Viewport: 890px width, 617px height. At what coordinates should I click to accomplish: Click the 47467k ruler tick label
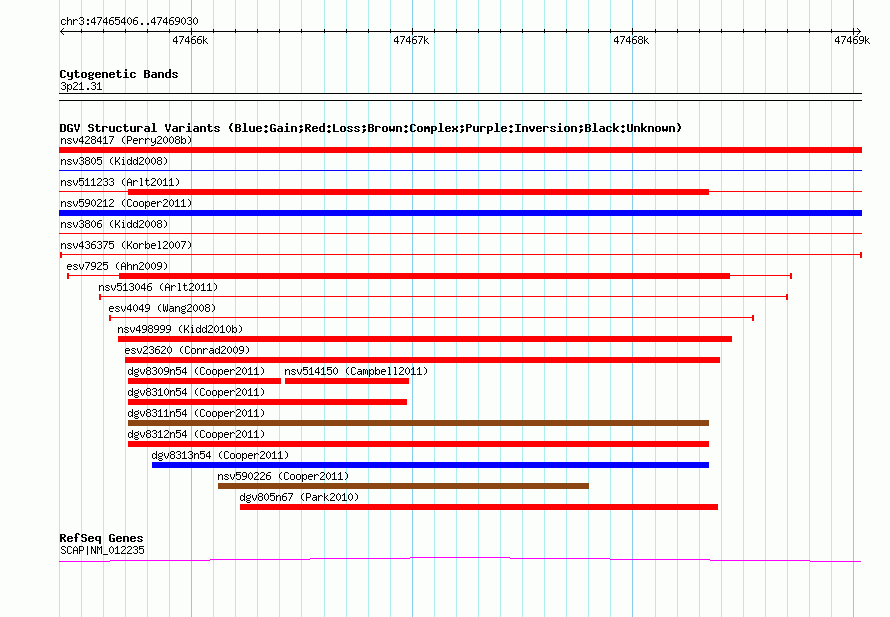coord(411,40)
